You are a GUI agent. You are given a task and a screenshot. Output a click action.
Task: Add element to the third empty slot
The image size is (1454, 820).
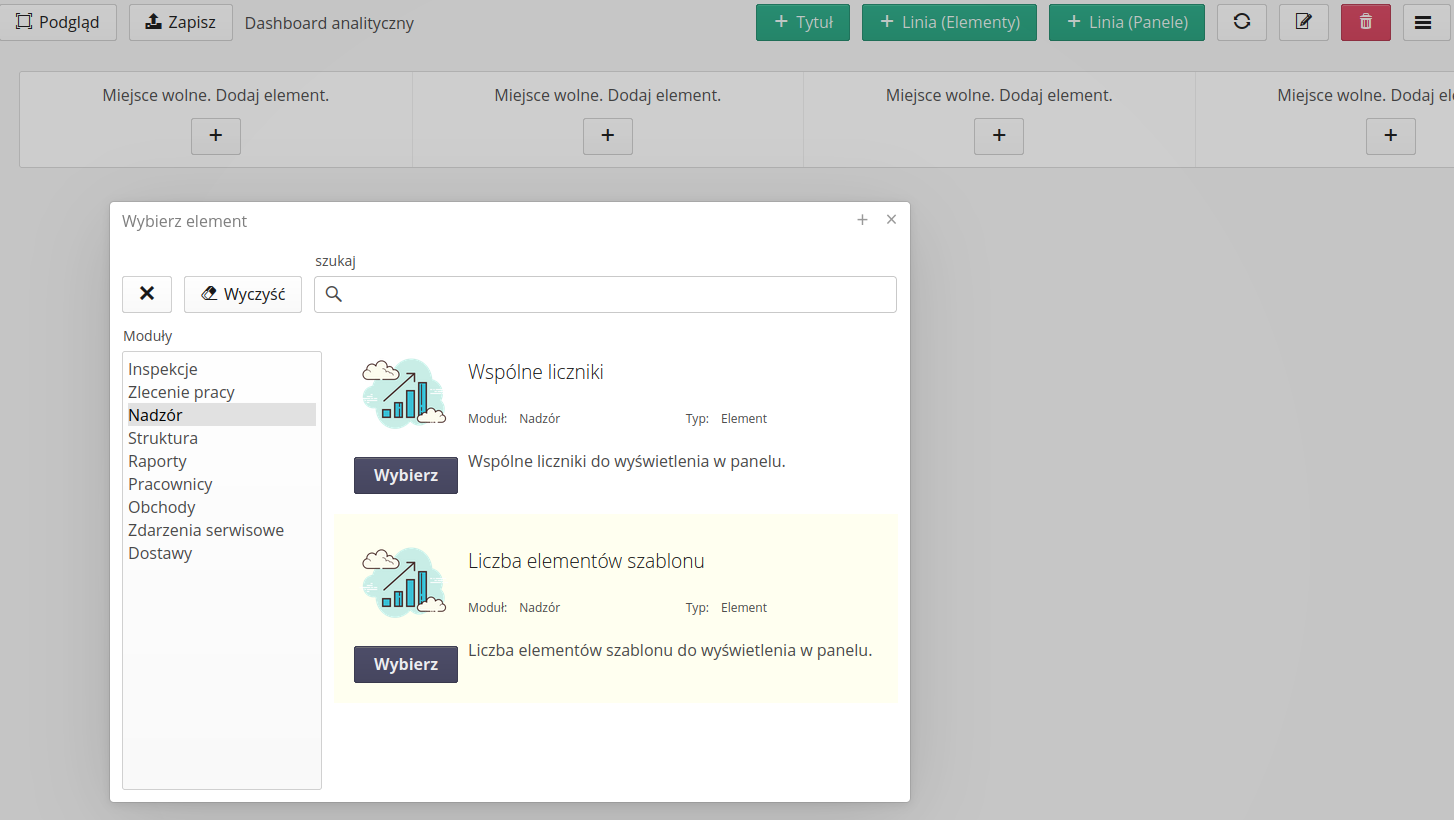click(x=998, y=136)
